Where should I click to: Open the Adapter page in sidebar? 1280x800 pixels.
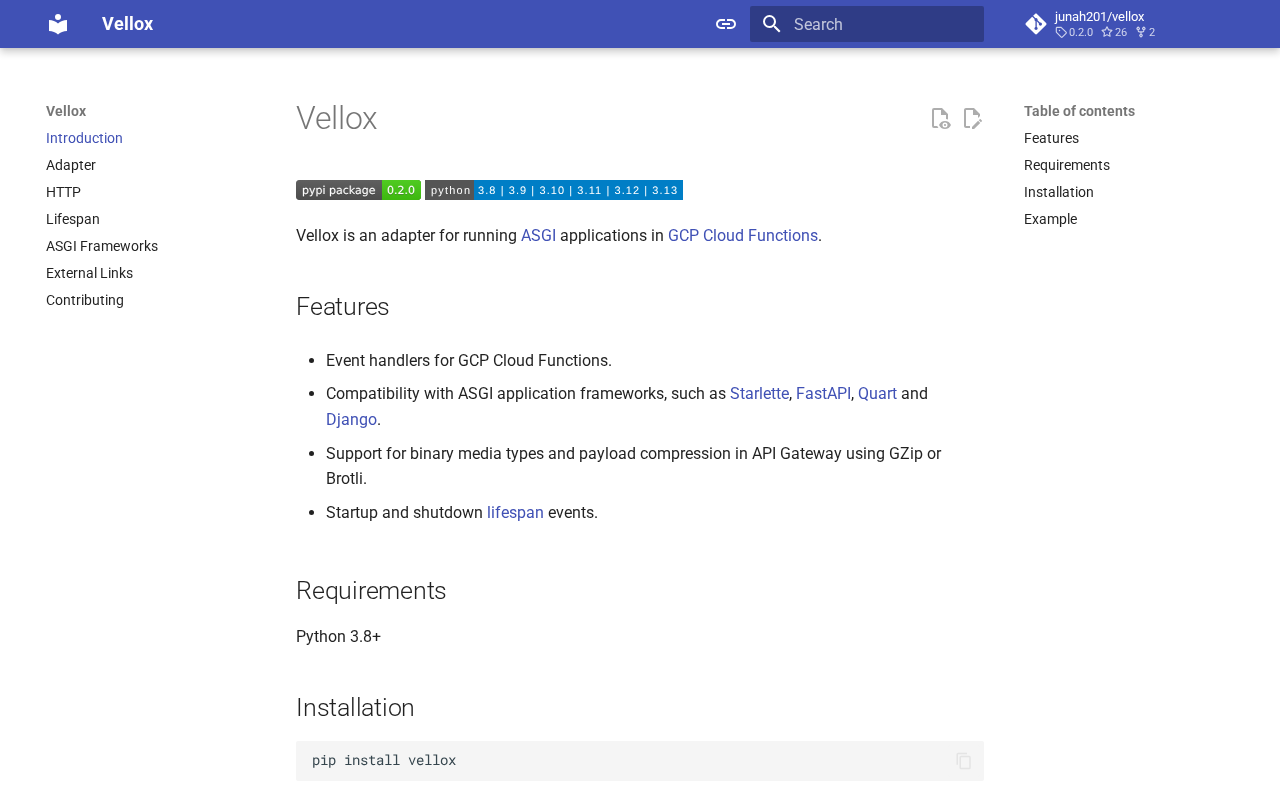click(x=71, y=165)
